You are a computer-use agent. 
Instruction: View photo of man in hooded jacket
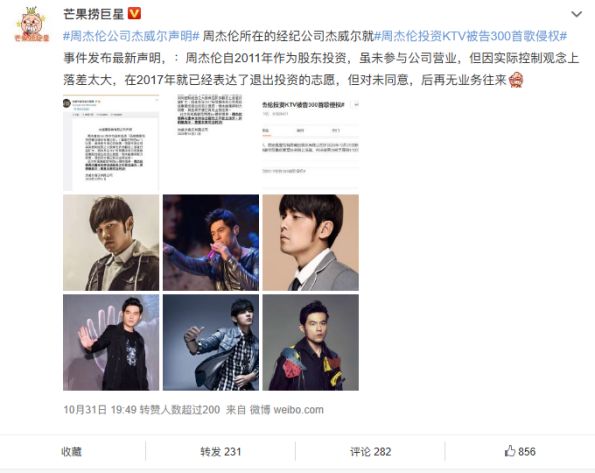click(x=111, y=243)
